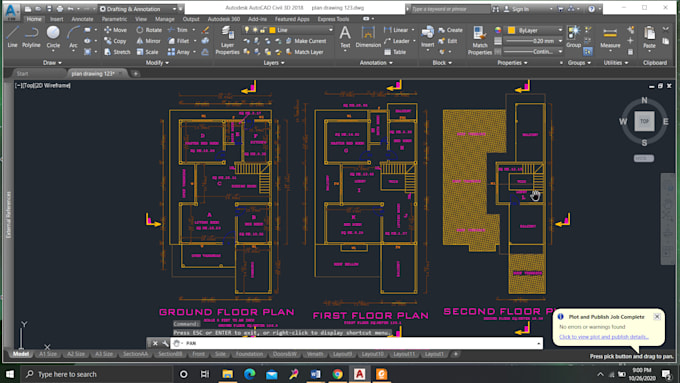This screenshot has width=680, height=383.
Task: Open the Annotate ribbon tab
Action: coord(82,19)
